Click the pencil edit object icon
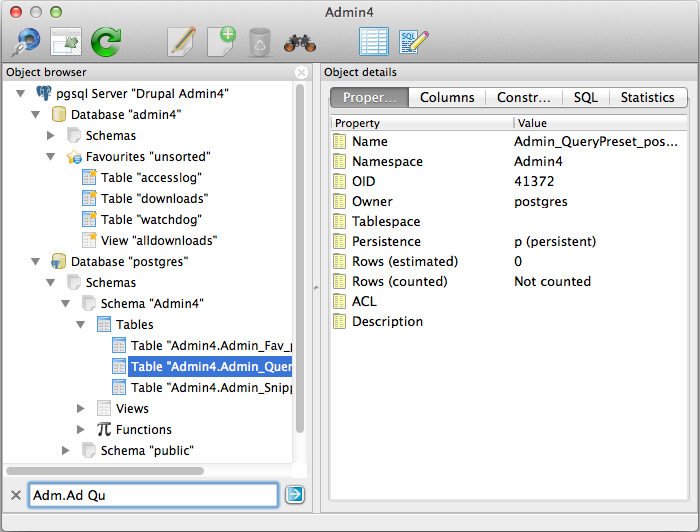700x532 pixels. coord(181,42)
